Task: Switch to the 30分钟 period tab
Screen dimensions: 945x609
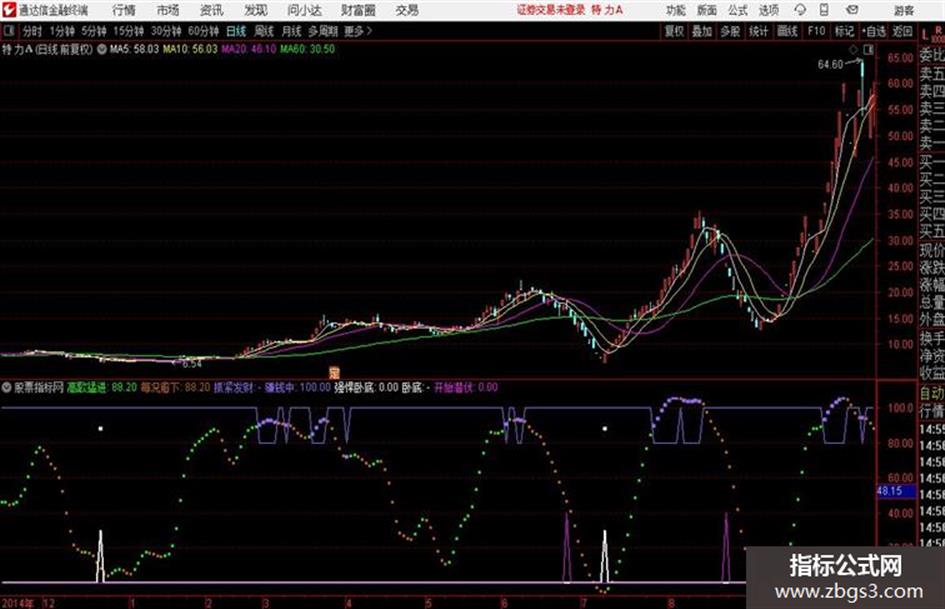Action: click(x=166, y=31)
